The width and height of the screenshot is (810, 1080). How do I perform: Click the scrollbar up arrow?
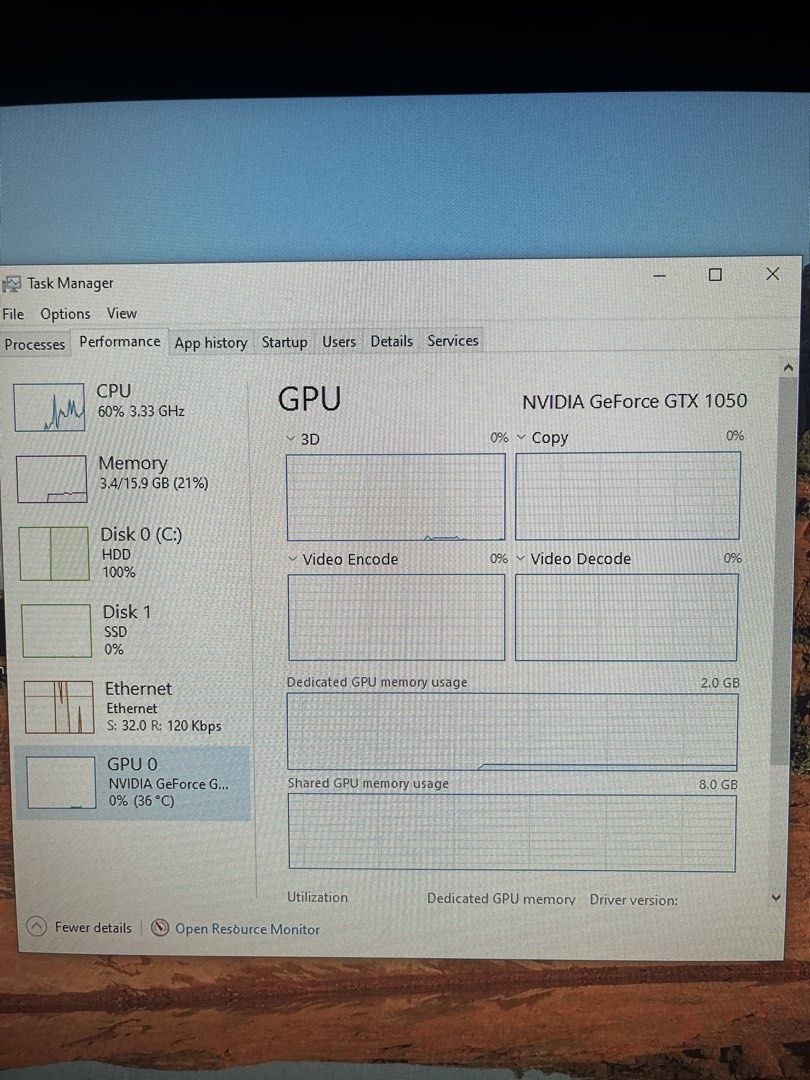point(788,368)
